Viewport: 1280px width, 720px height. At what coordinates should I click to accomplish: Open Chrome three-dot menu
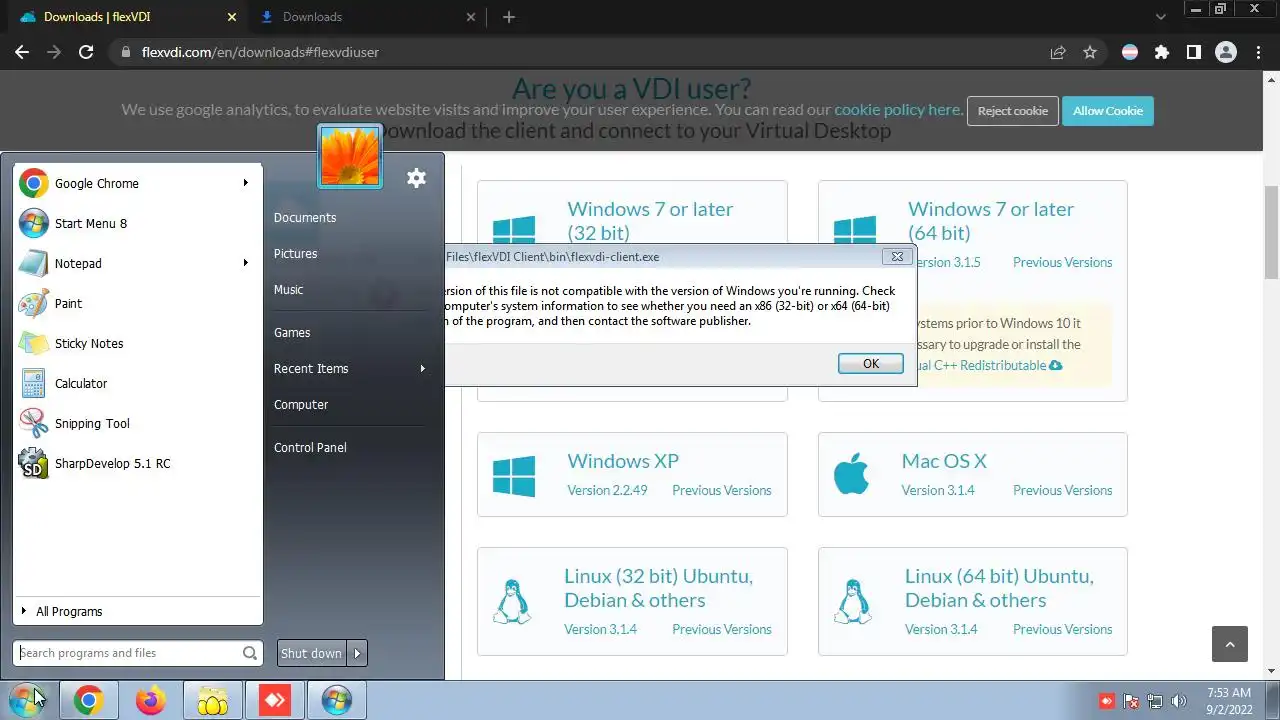coord(1259,52)
